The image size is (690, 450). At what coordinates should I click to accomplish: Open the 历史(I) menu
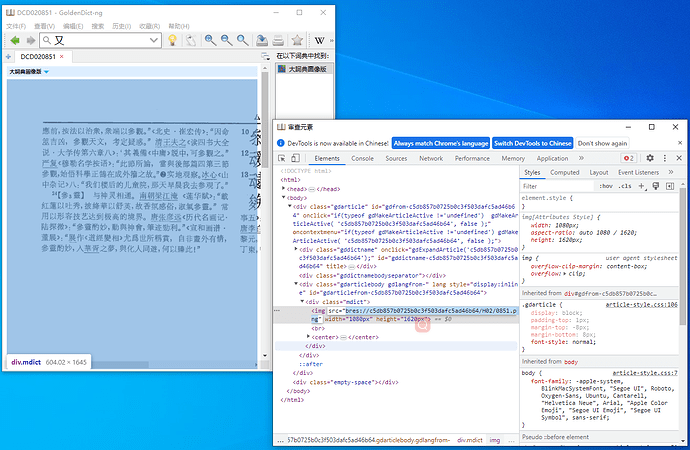pos(121,26)
